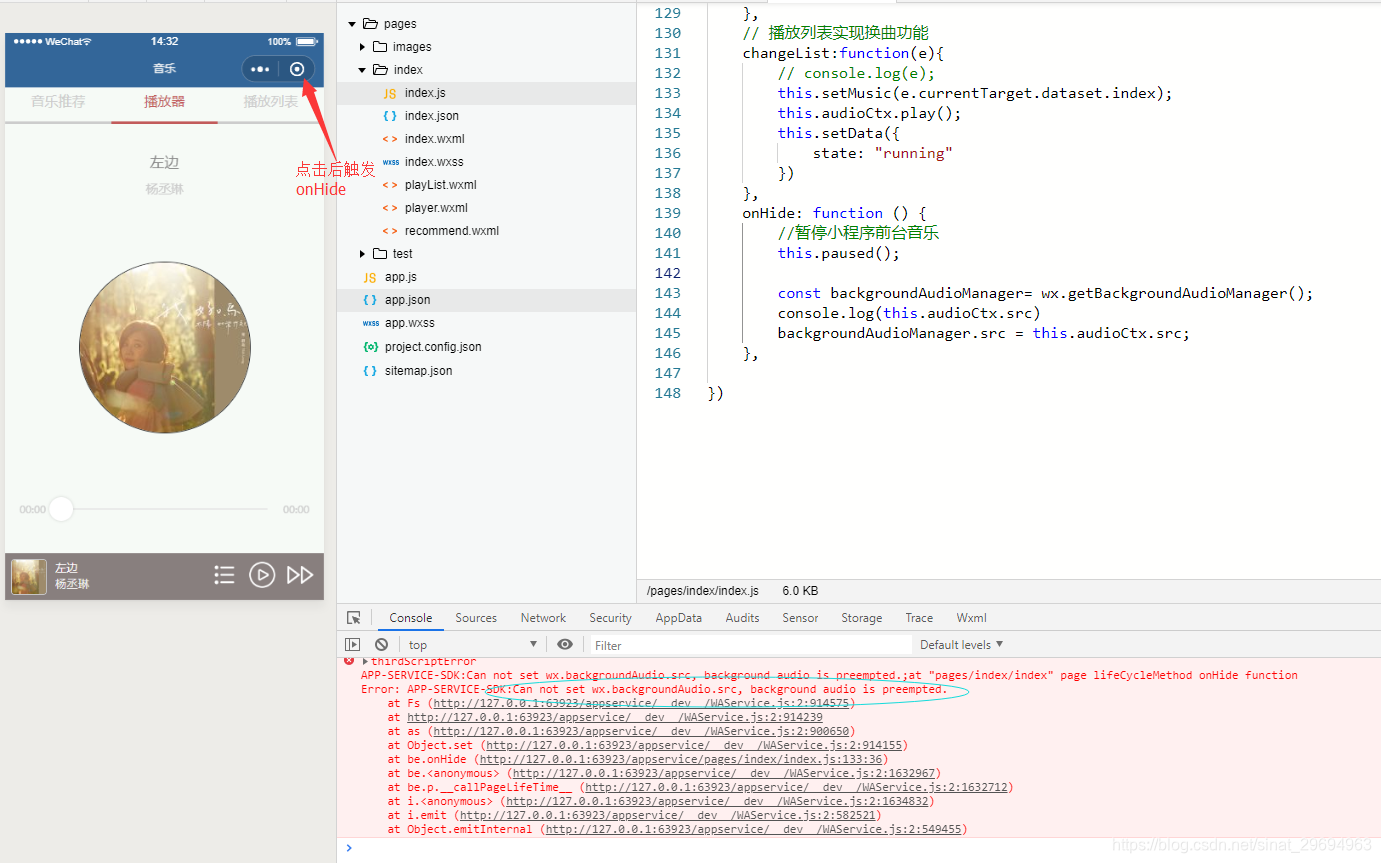Select the images folder icon

(x=380, y=46)
